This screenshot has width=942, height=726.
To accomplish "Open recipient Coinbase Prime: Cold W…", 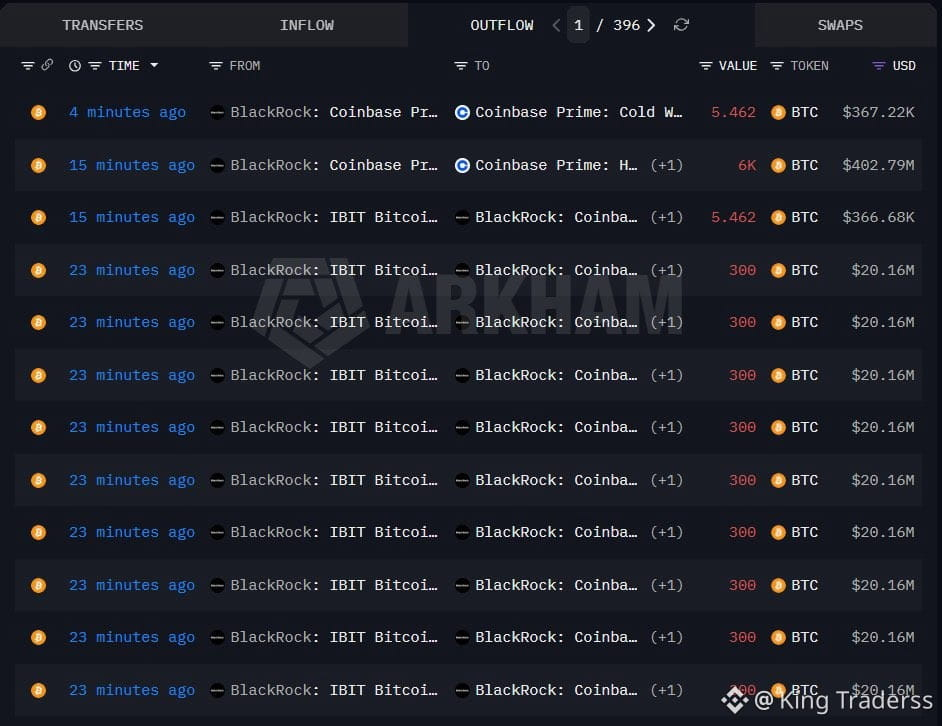I will 579,112.
